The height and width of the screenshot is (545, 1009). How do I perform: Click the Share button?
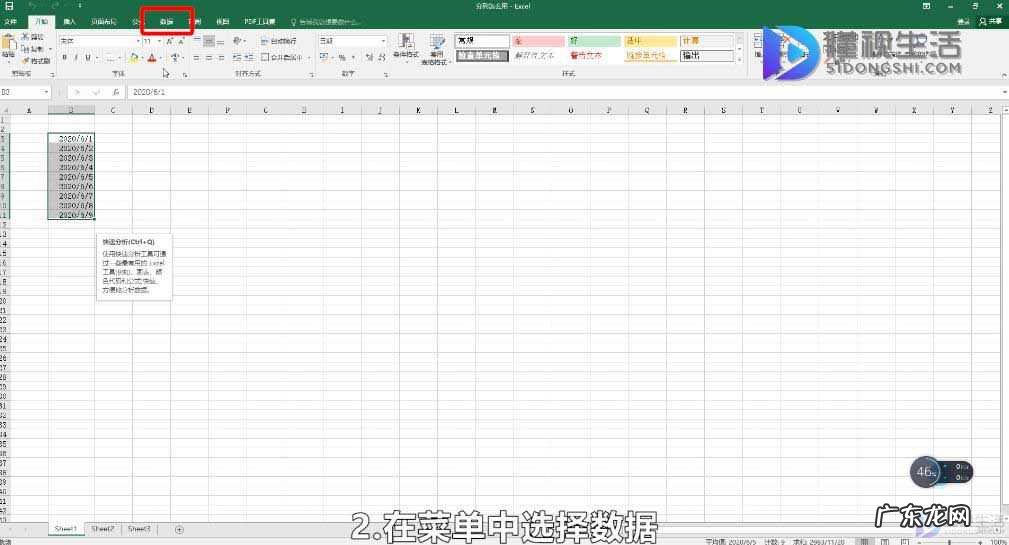click(992, 22)
